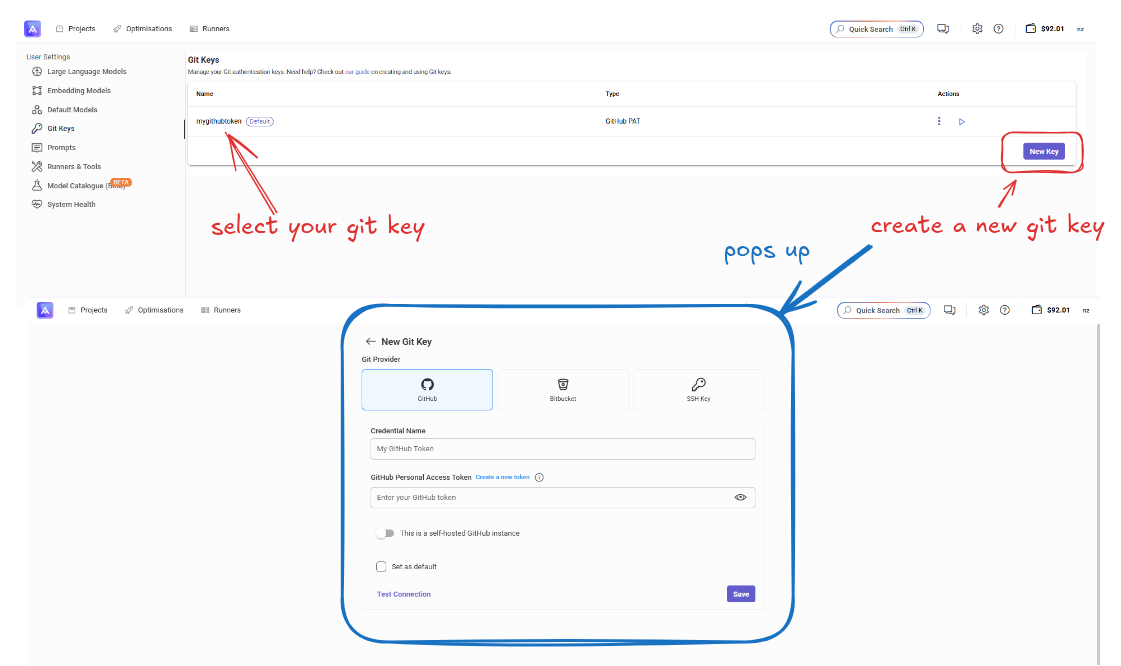
Task: Check the Set as default checkbox
Action: click(x=381, y=566)
